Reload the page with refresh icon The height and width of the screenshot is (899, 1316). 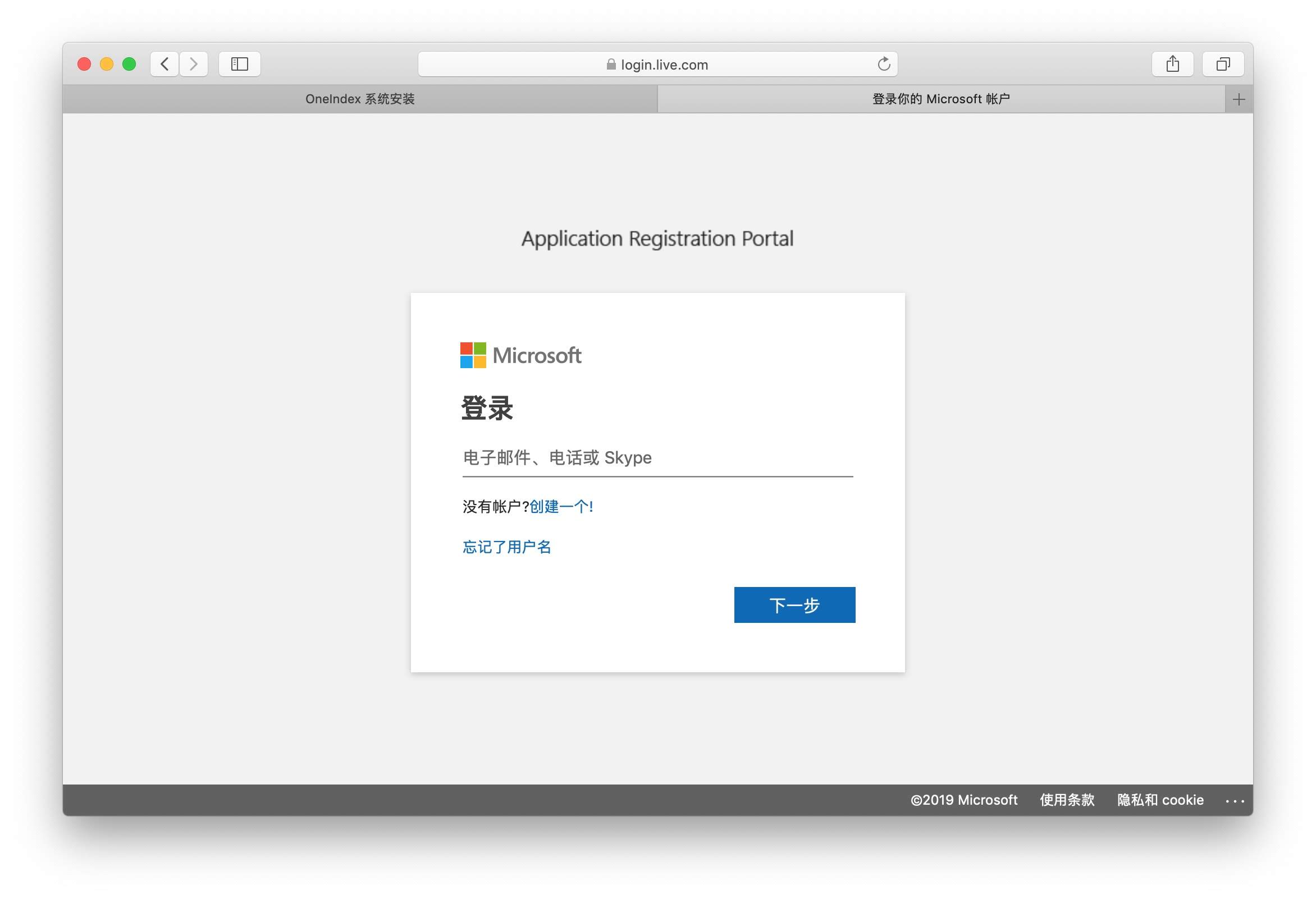[x=883, y=64]
